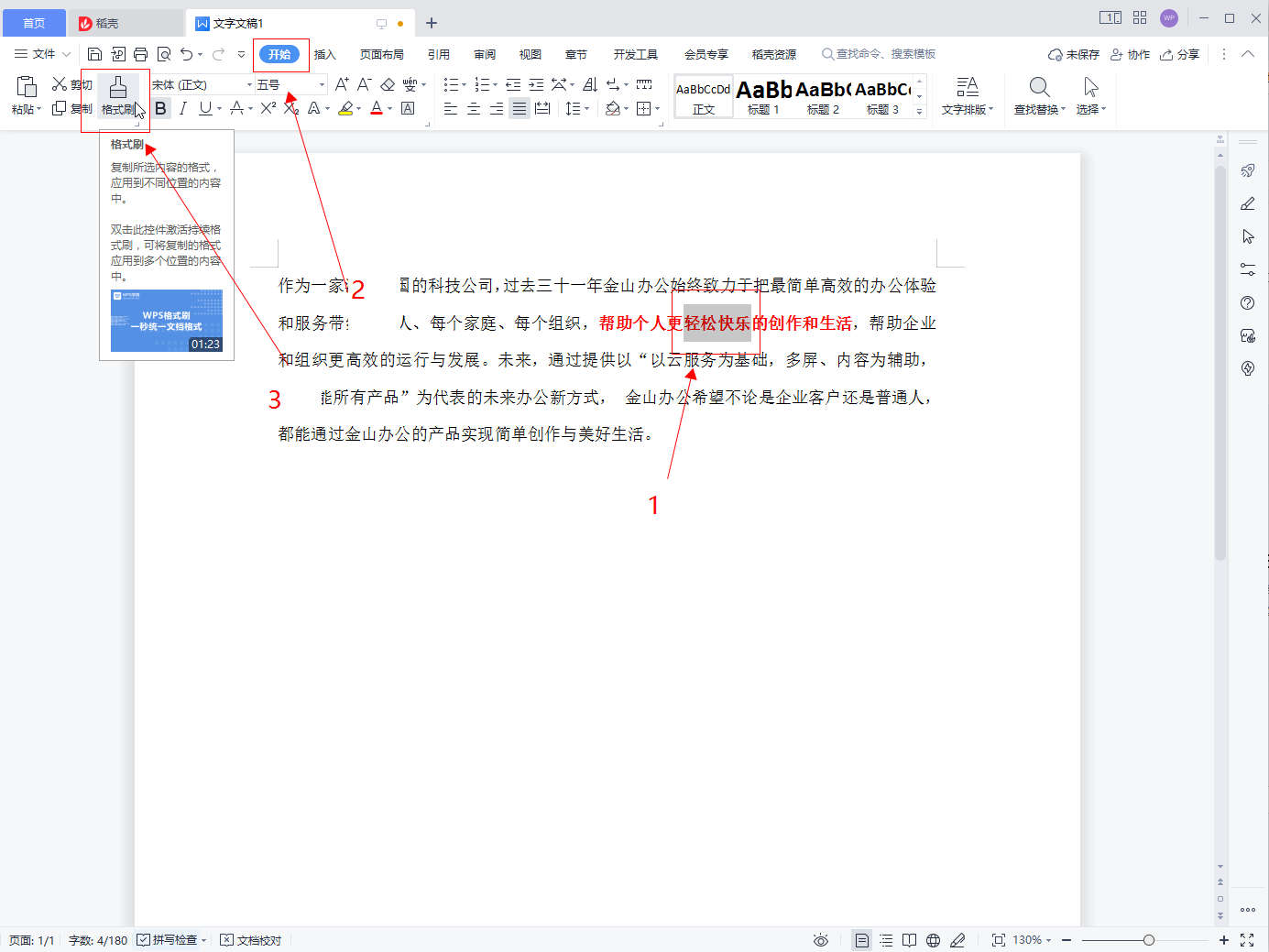Increase font size with the A+ icon
Screen dimensions: 1269x952
click(342, 84)
